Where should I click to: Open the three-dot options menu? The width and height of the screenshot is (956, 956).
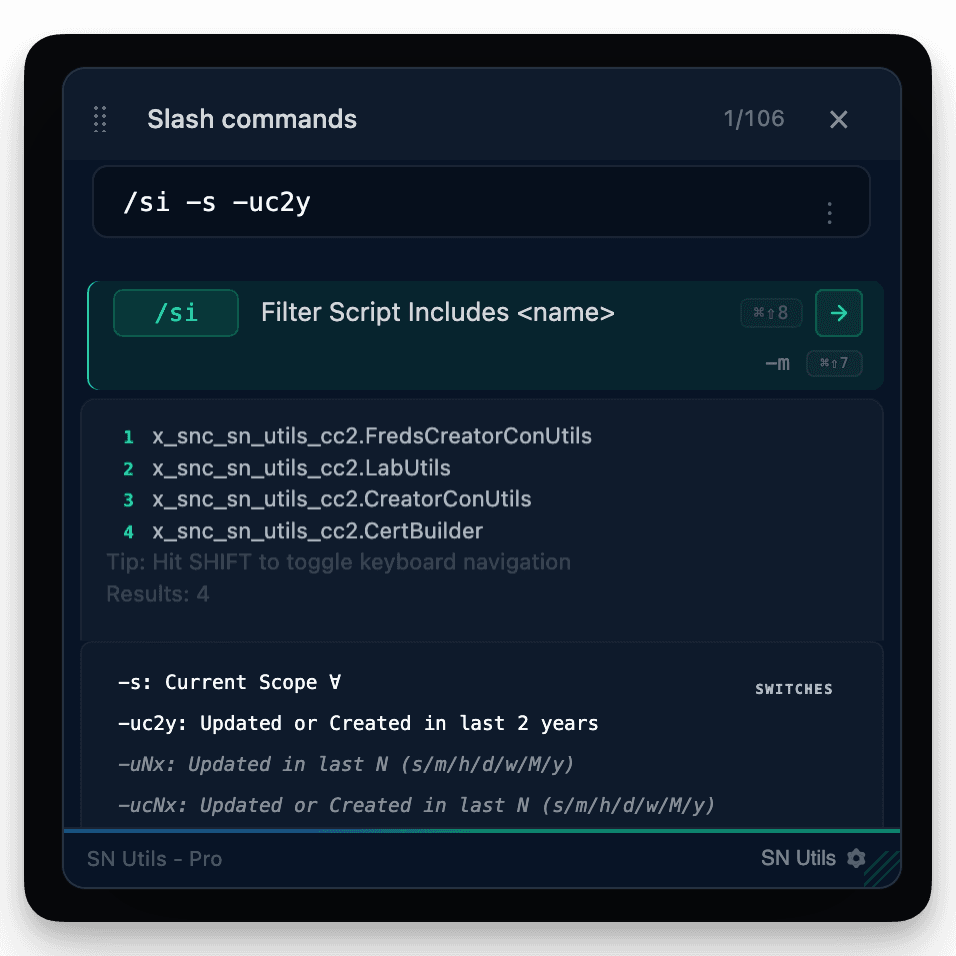click(x=829, y=212)
